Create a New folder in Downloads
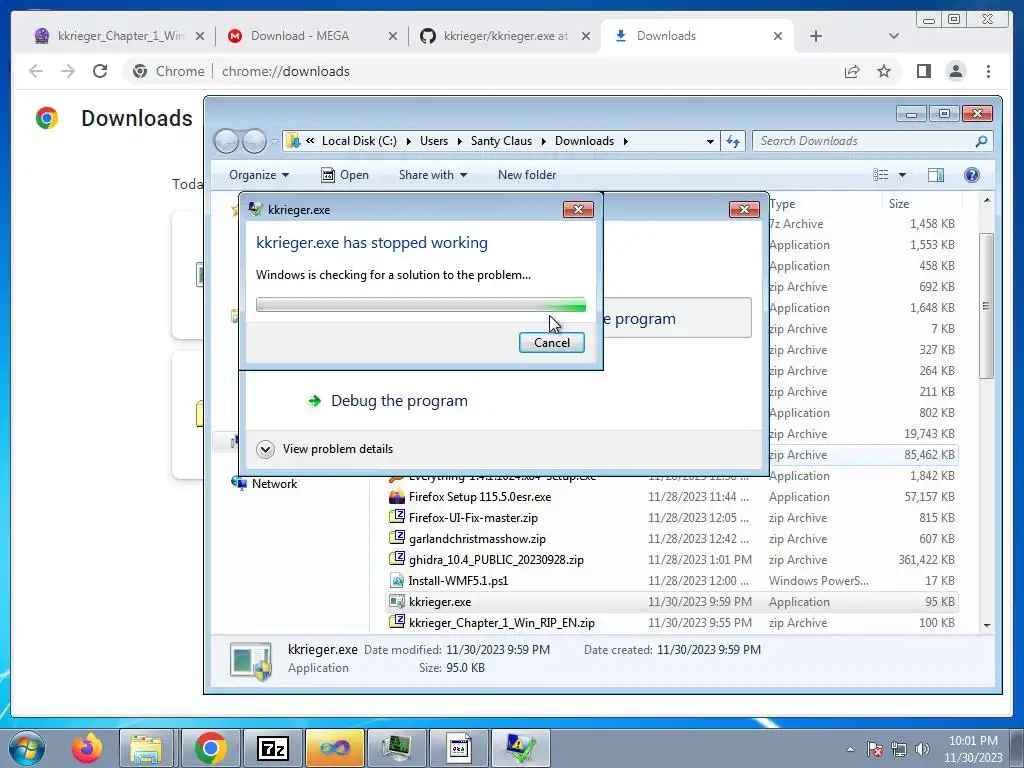 click(527, 175)
